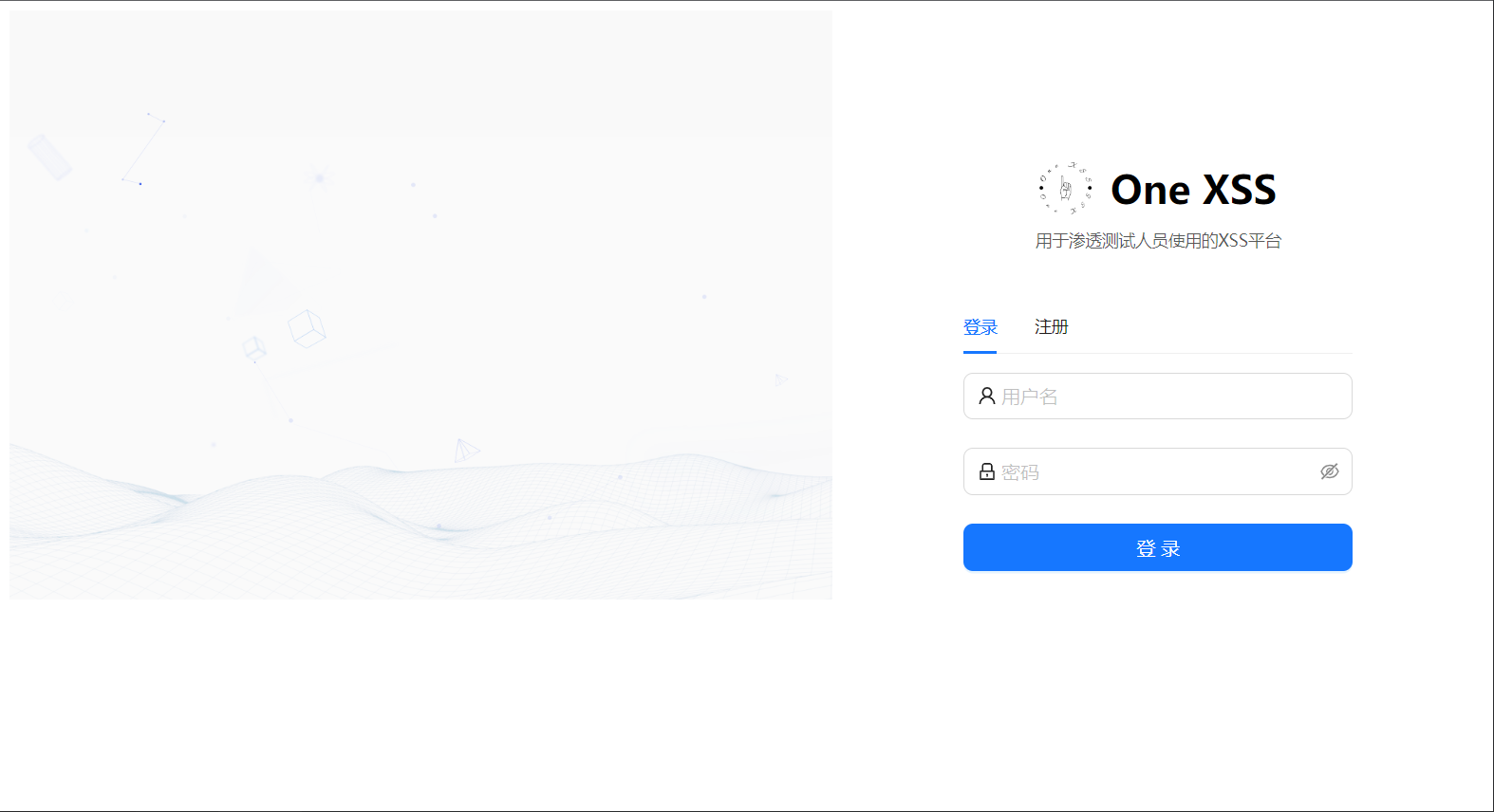1494x812 pixels.
Task: Click the smaller wireframe cube in illustration
Action: pyautogui.click(x=254, y=348)
